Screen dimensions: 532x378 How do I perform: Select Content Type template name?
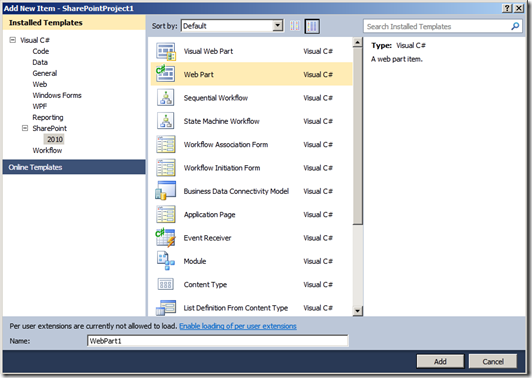(x=205, y=285)
